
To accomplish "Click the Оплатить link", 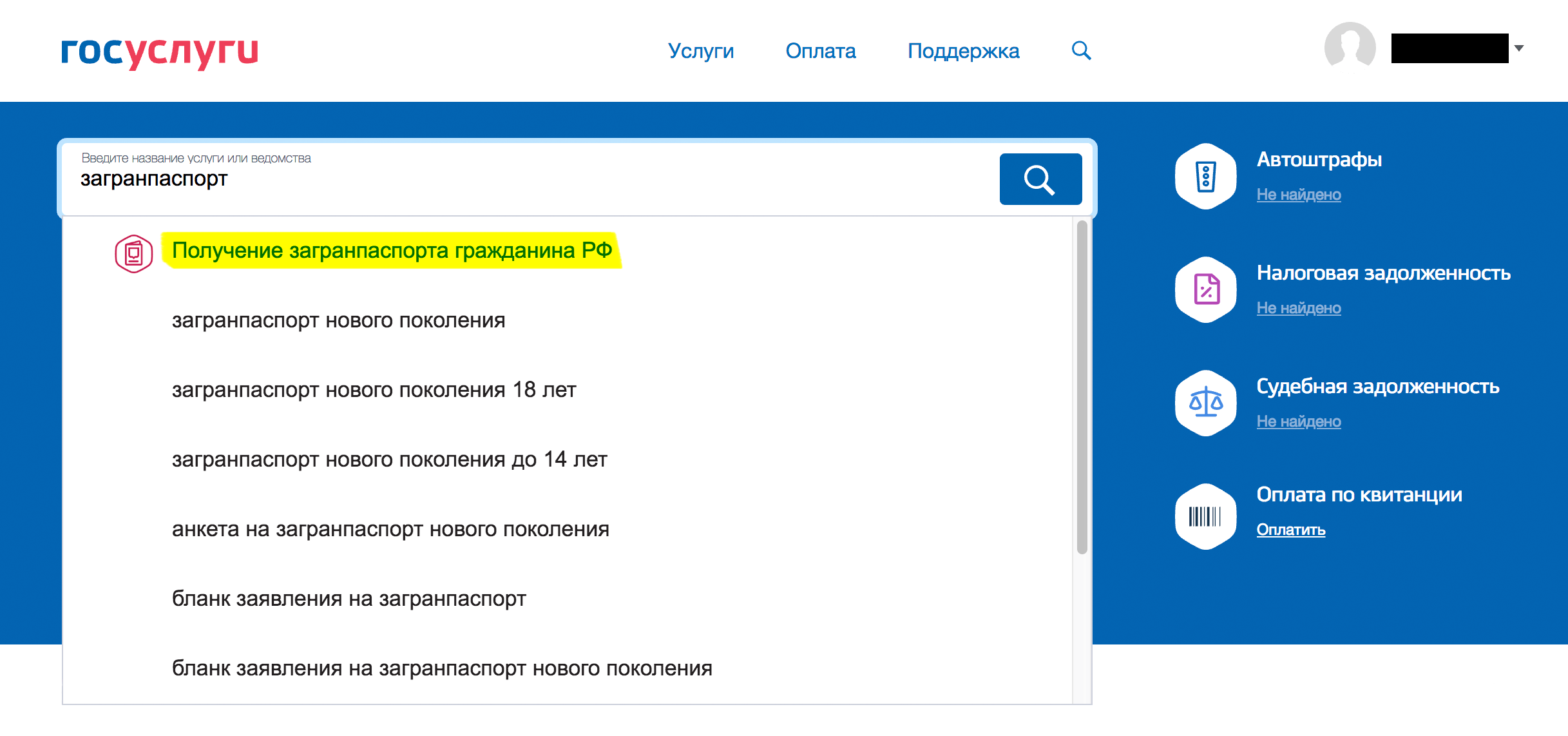I will point(1290,530).
